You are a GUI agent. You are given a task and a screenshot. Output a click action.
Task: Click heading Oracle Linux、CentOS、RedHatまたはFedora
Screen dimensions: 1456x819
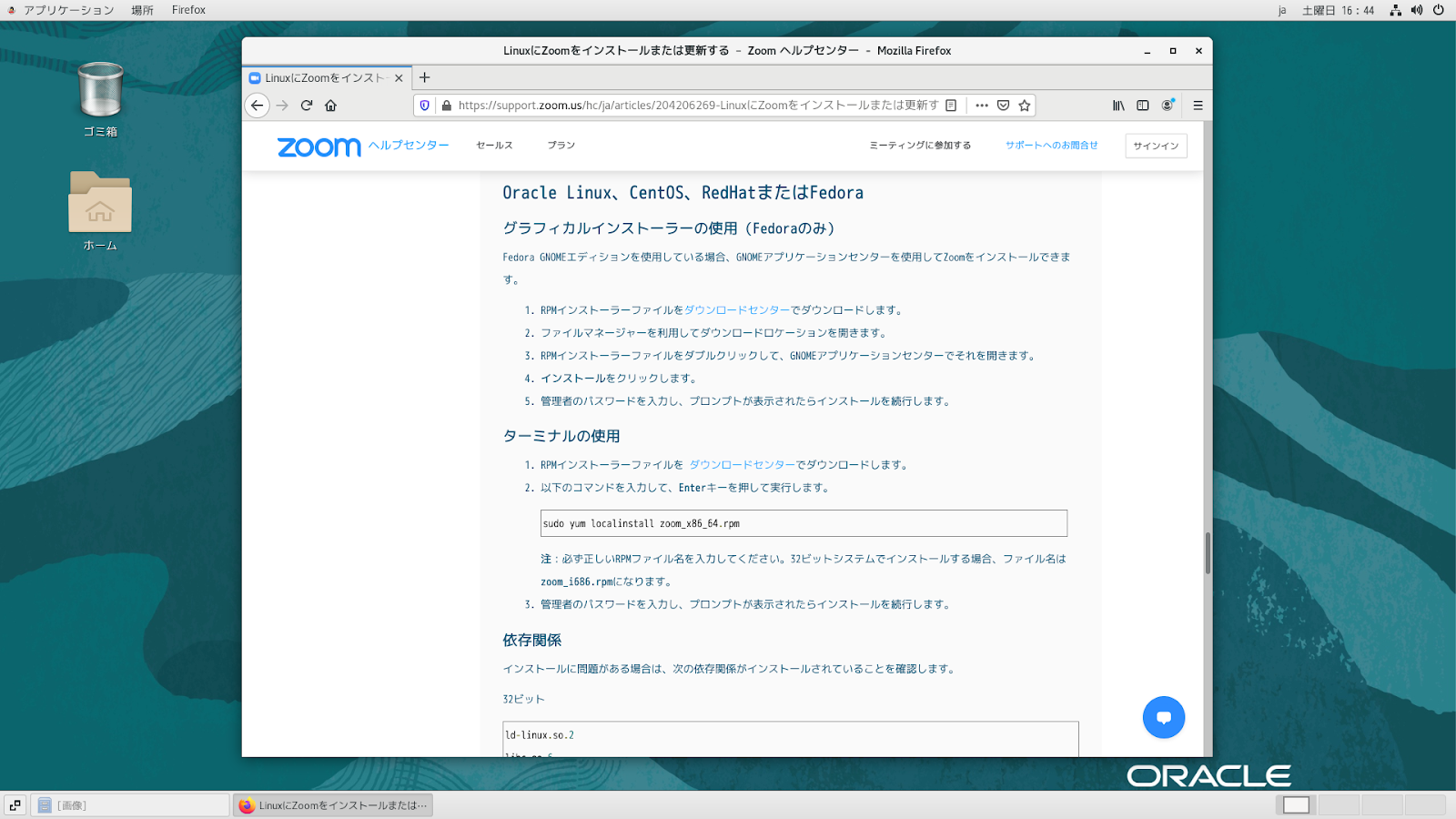click(683, 193)
